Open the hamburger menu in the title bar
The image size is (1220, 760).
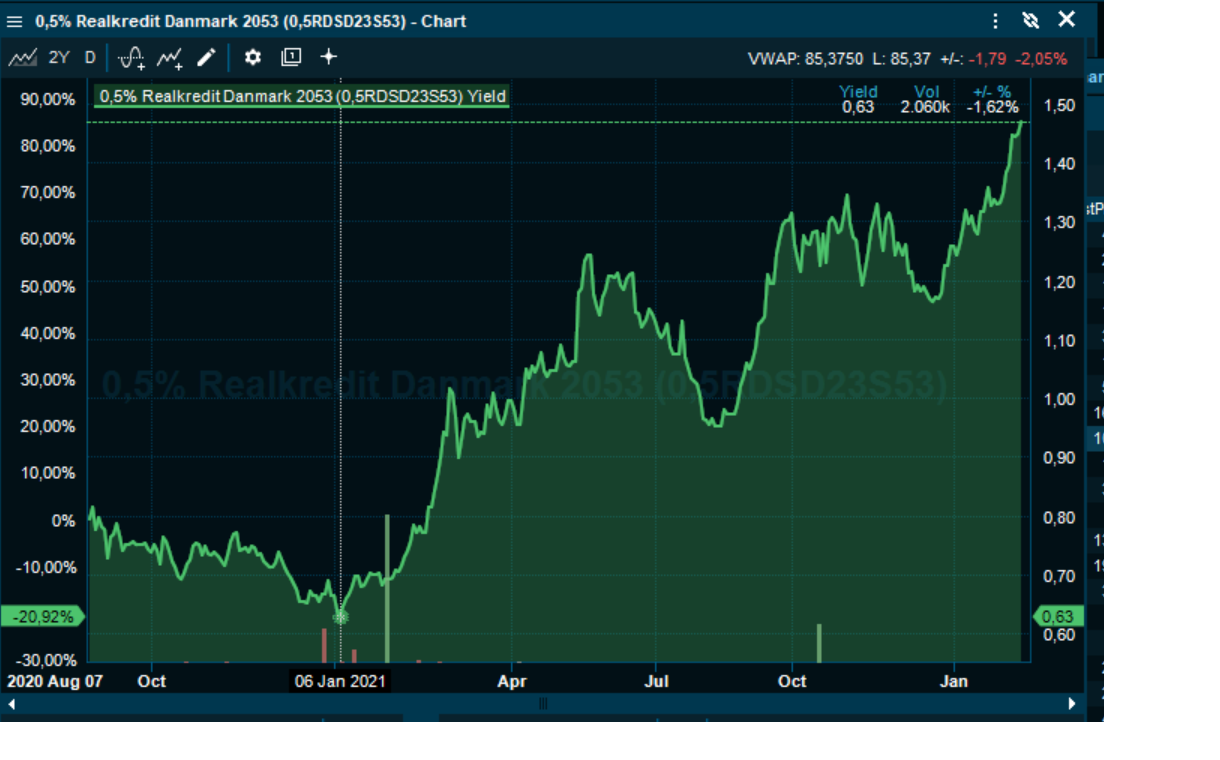(x=15, y=21)
